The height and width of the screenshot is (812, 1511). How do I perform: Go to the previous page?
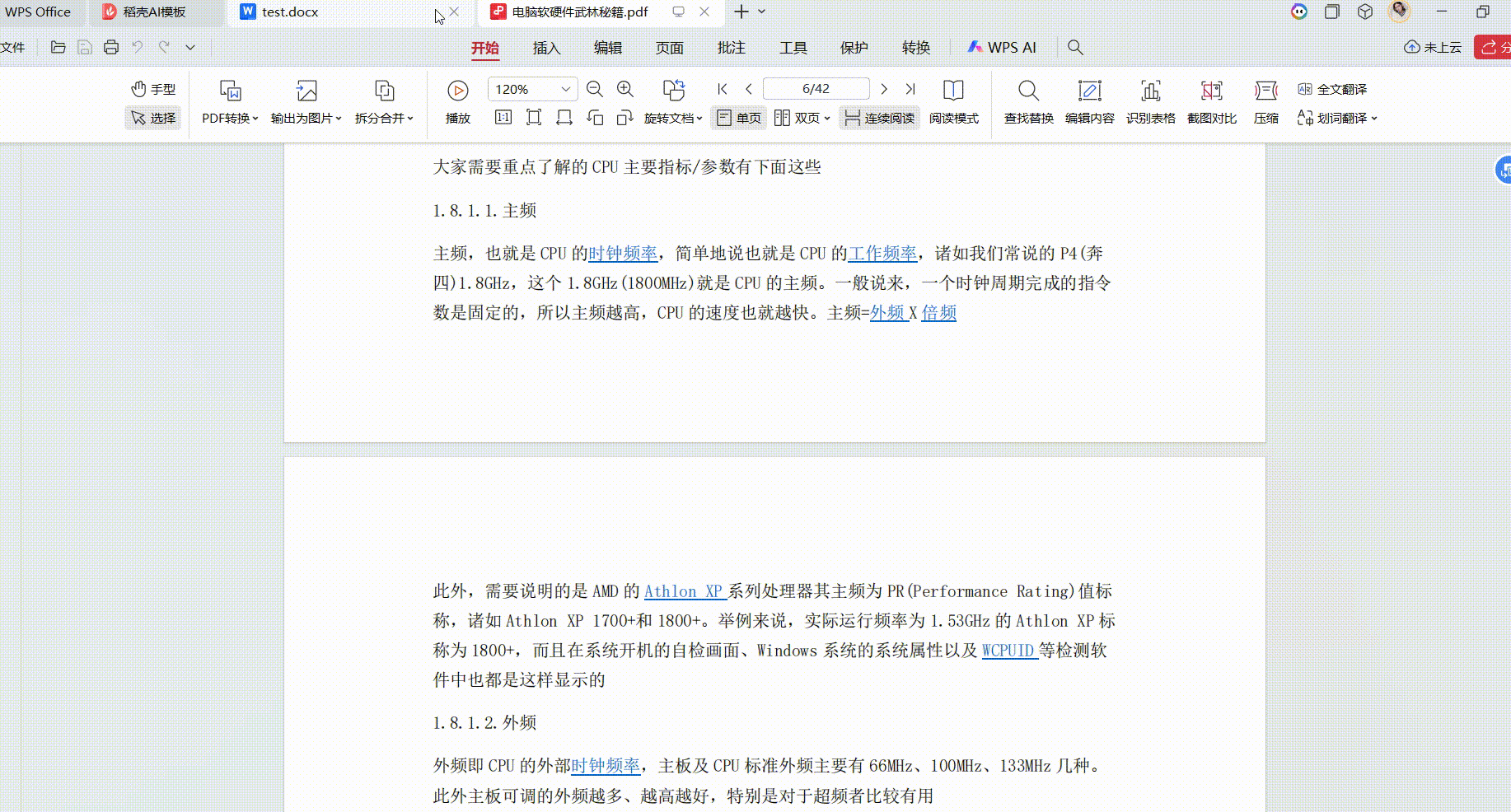click(749, 89)
